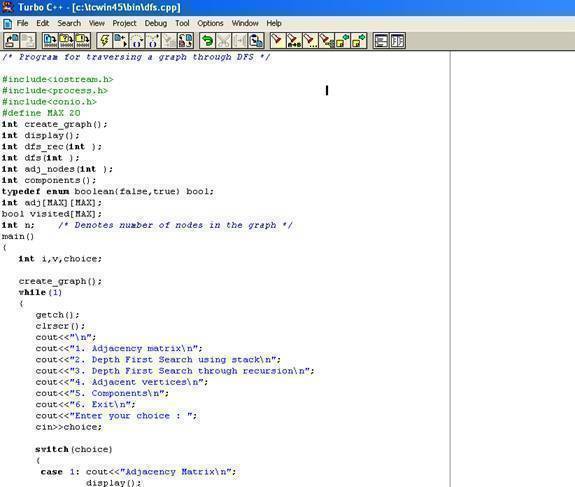The height and width of the screenshot is (487, 575).
Task: Click the open file toolbar icon
Action: [x=12, y=40]
